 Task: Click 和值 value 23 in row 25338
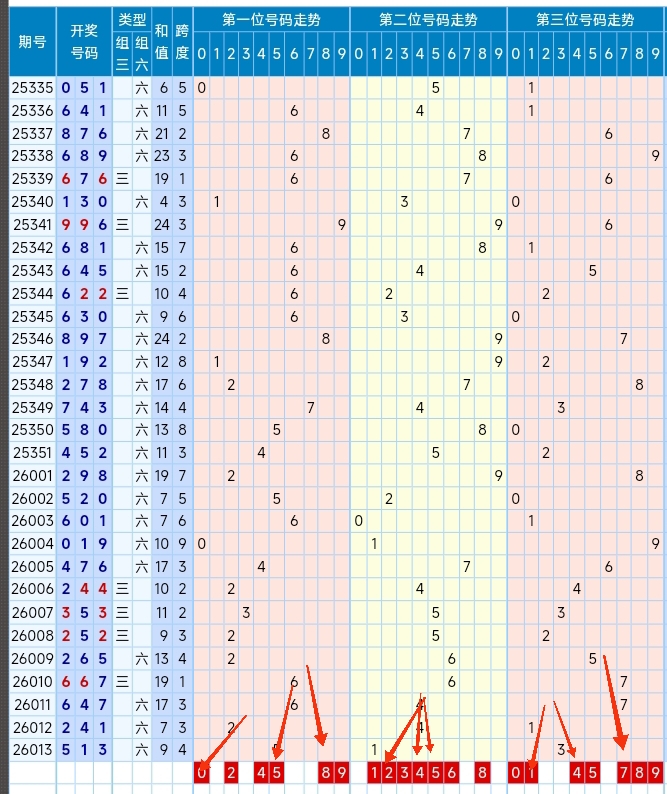tap(162, 155)
